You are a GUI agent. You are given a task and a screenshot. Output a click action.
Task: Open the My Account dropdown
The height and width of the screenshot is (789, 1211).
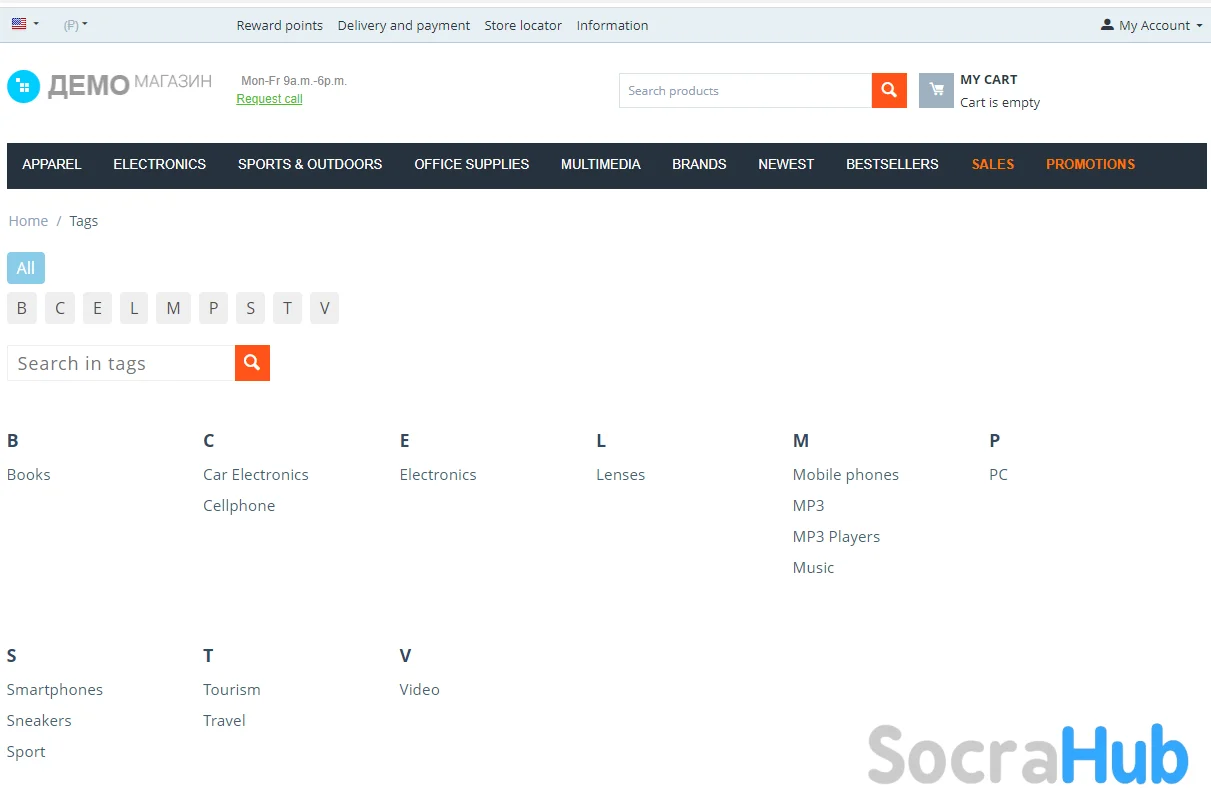[1151, 25]
